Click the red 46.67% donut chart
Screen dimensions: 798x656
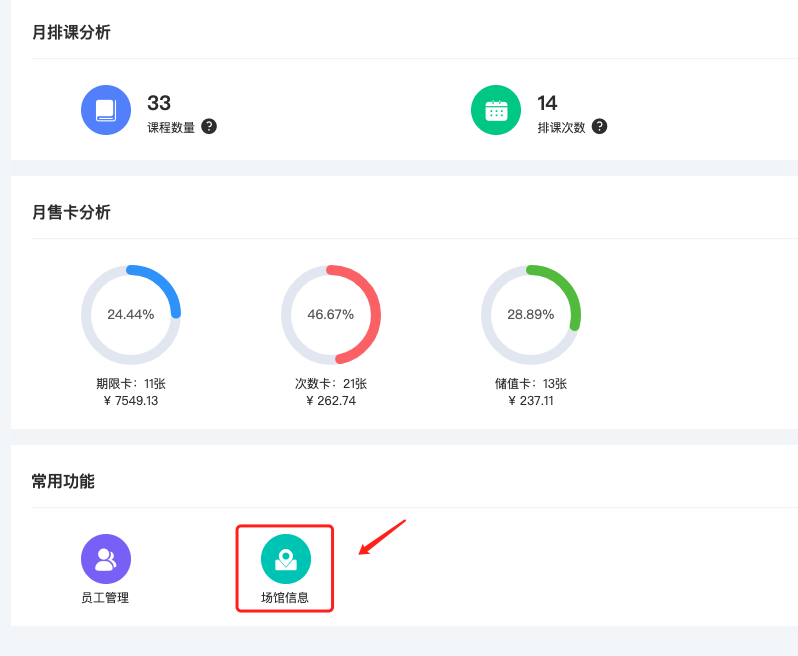(331, 315)
